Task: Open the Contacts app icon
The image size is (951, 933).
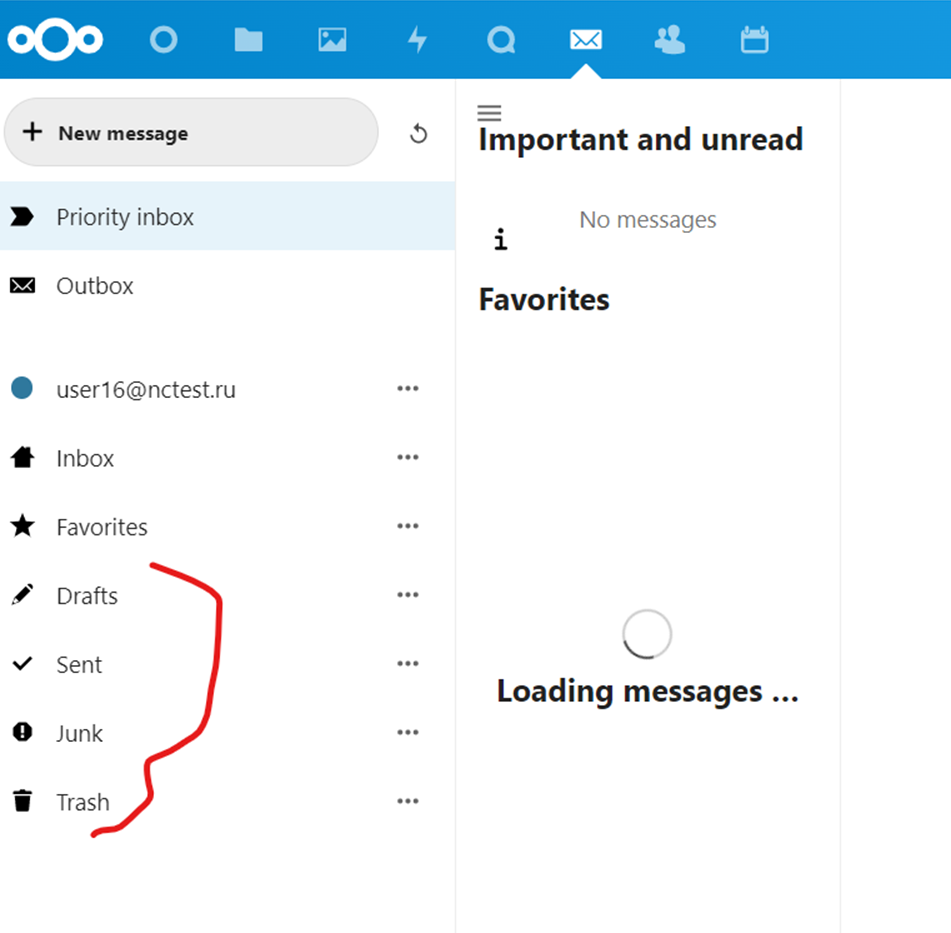Action: (x=669, y=40)
